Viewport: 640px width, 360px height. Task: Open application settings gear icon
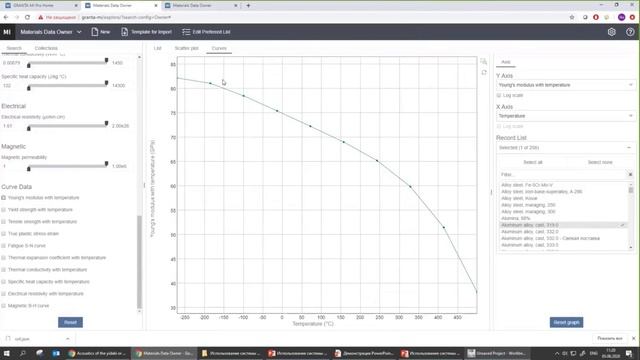(x=611, y=32)
